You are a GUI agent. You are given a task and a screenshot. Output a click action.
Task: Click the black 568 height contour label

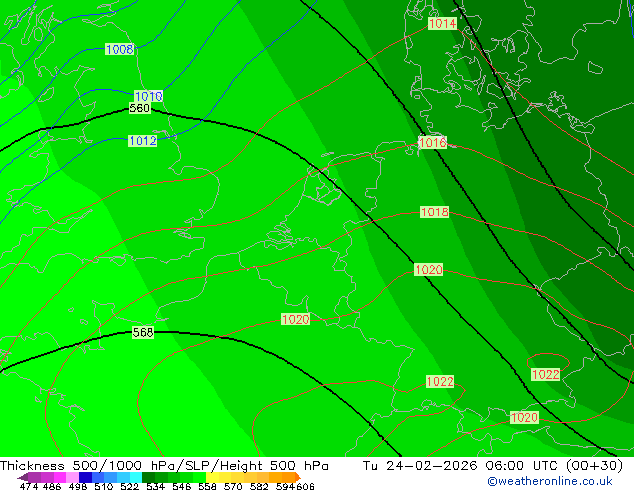(x=143, y=332)
